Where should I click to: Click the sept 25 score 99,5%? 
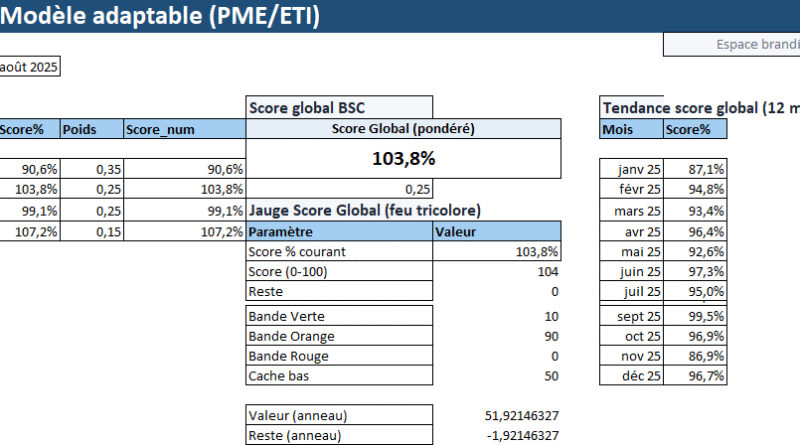pyautogui.click(x=695, y=316)
